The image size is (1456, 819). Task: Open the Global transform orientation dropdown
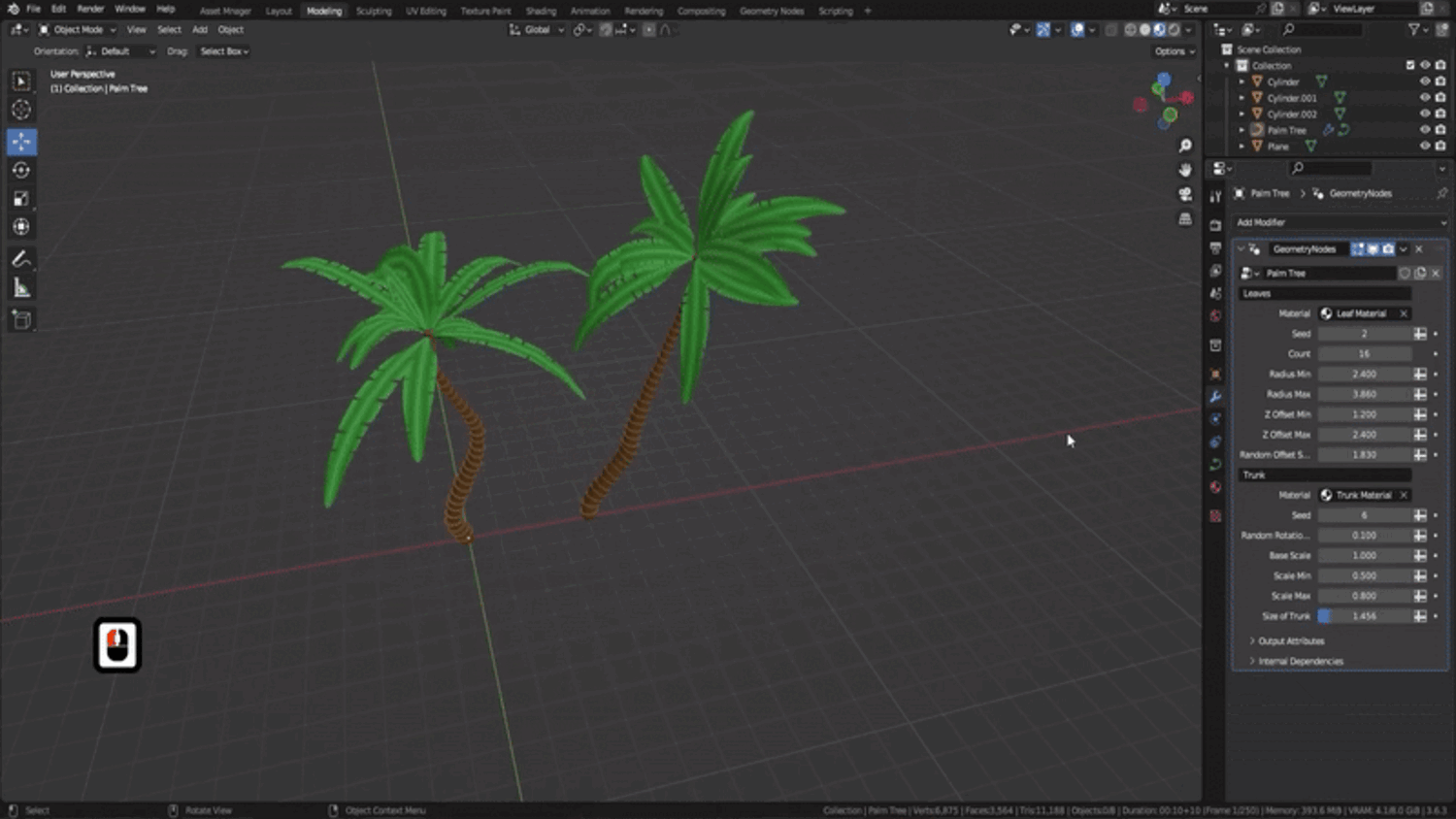[537, 30]
